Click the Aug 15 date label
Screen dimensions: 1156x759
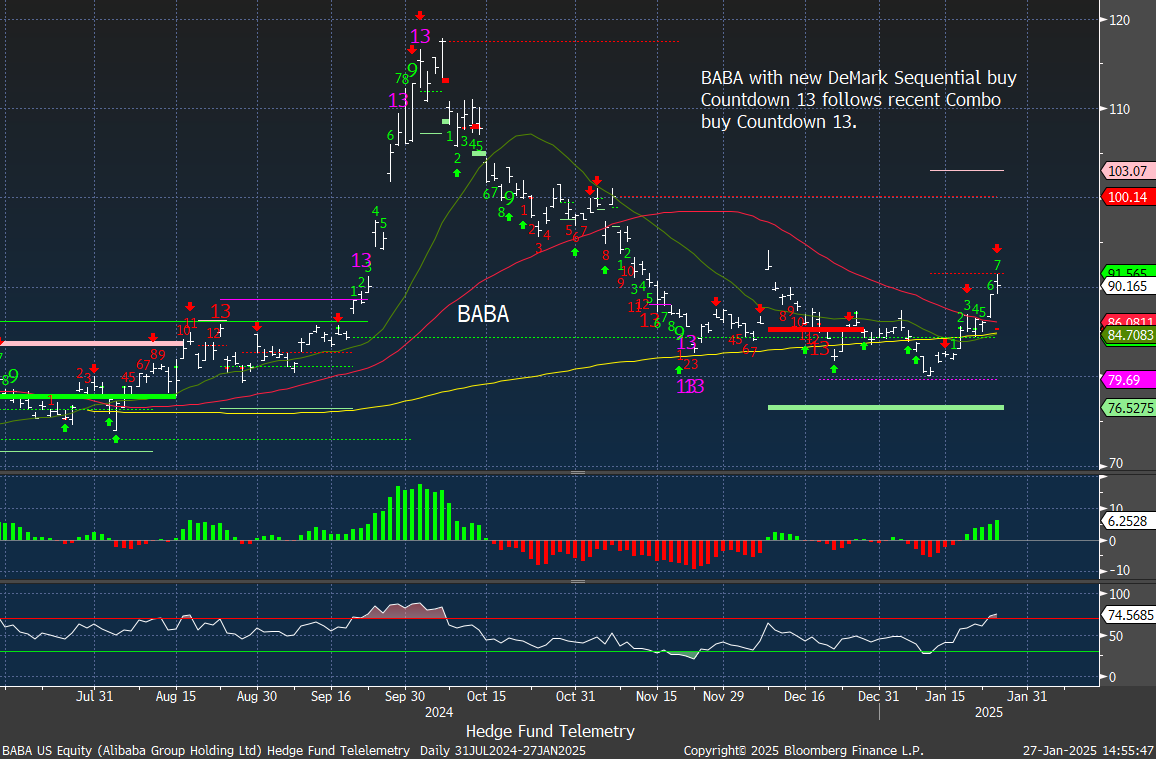[x=176, y=696]
